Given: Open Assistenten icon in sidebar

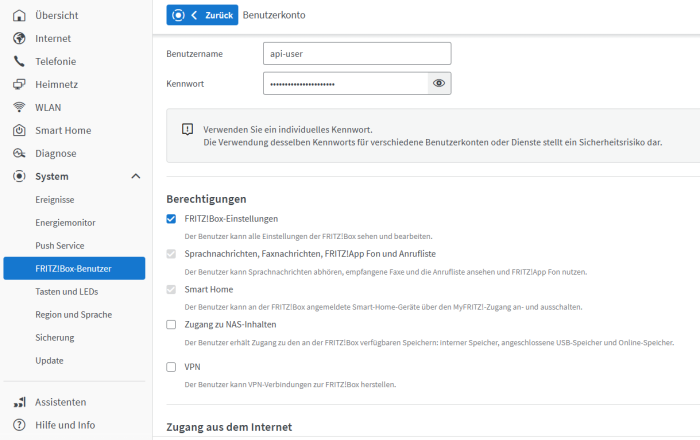Looking at the screenshot, I should pos(18,402).
